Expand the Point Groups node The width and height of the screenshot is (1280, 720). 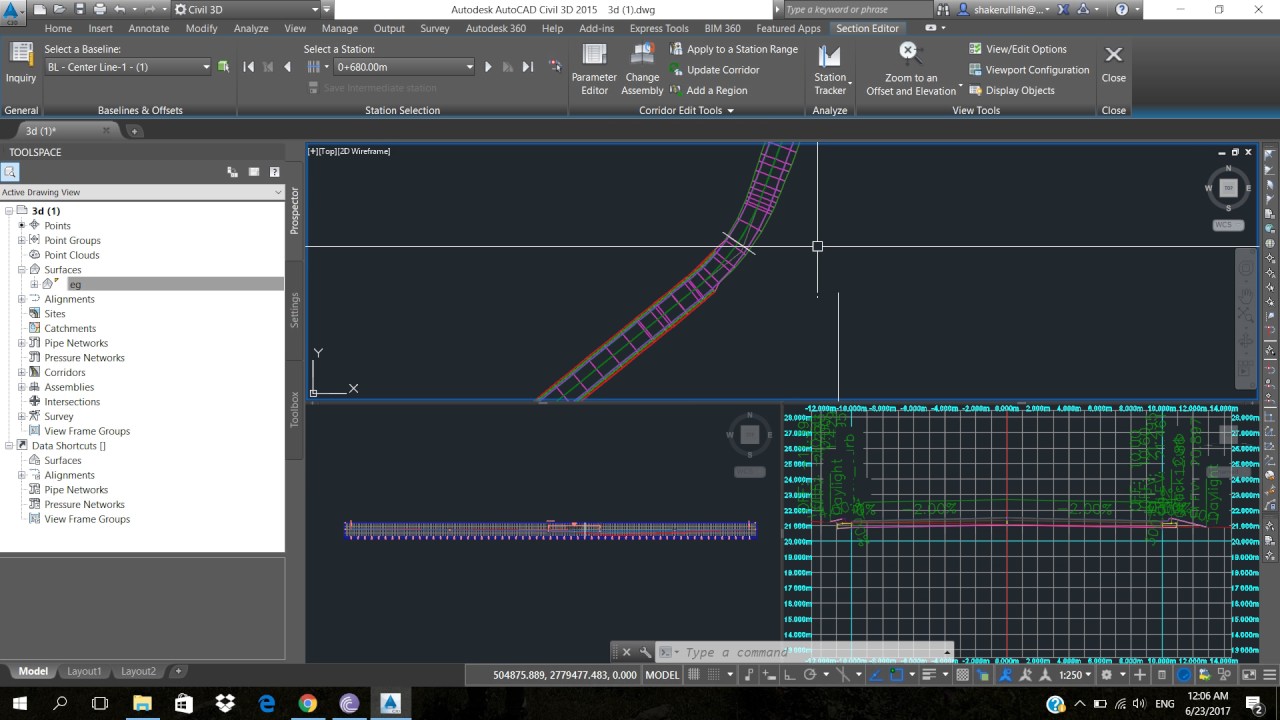[22, 240]
